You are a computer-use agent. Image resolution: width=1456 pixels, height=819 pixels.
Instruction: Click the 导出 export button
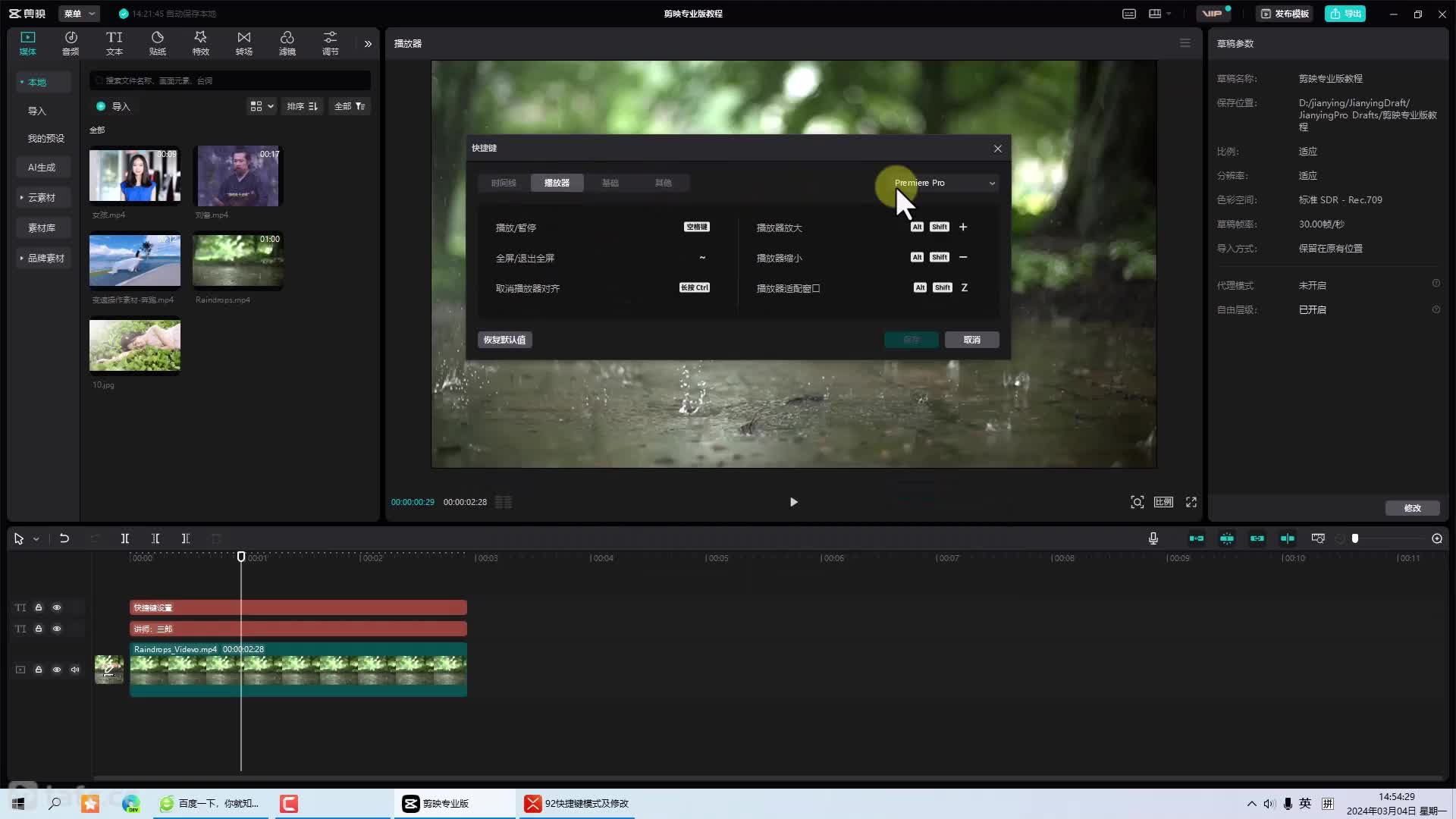[1345, 14]
